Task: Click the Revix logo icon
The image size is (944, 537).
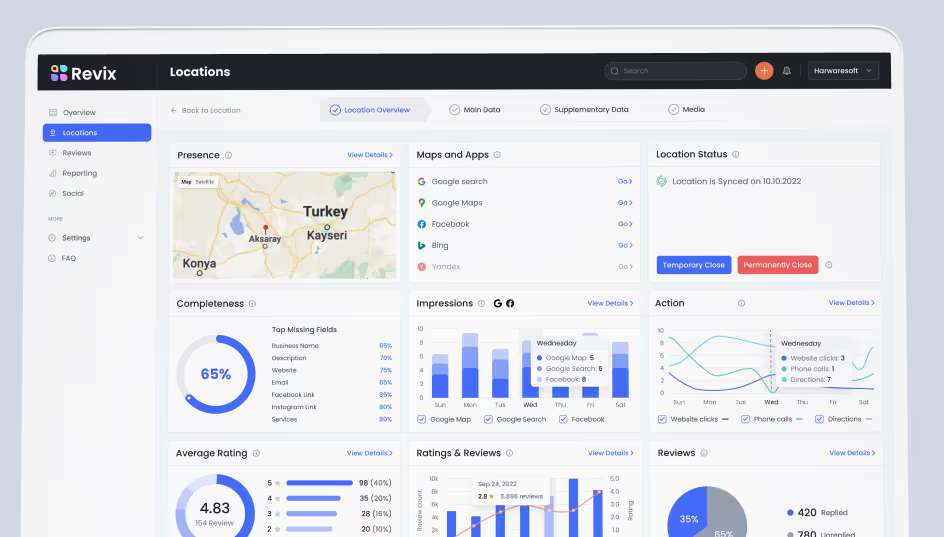Action: (x=59, y=73)
